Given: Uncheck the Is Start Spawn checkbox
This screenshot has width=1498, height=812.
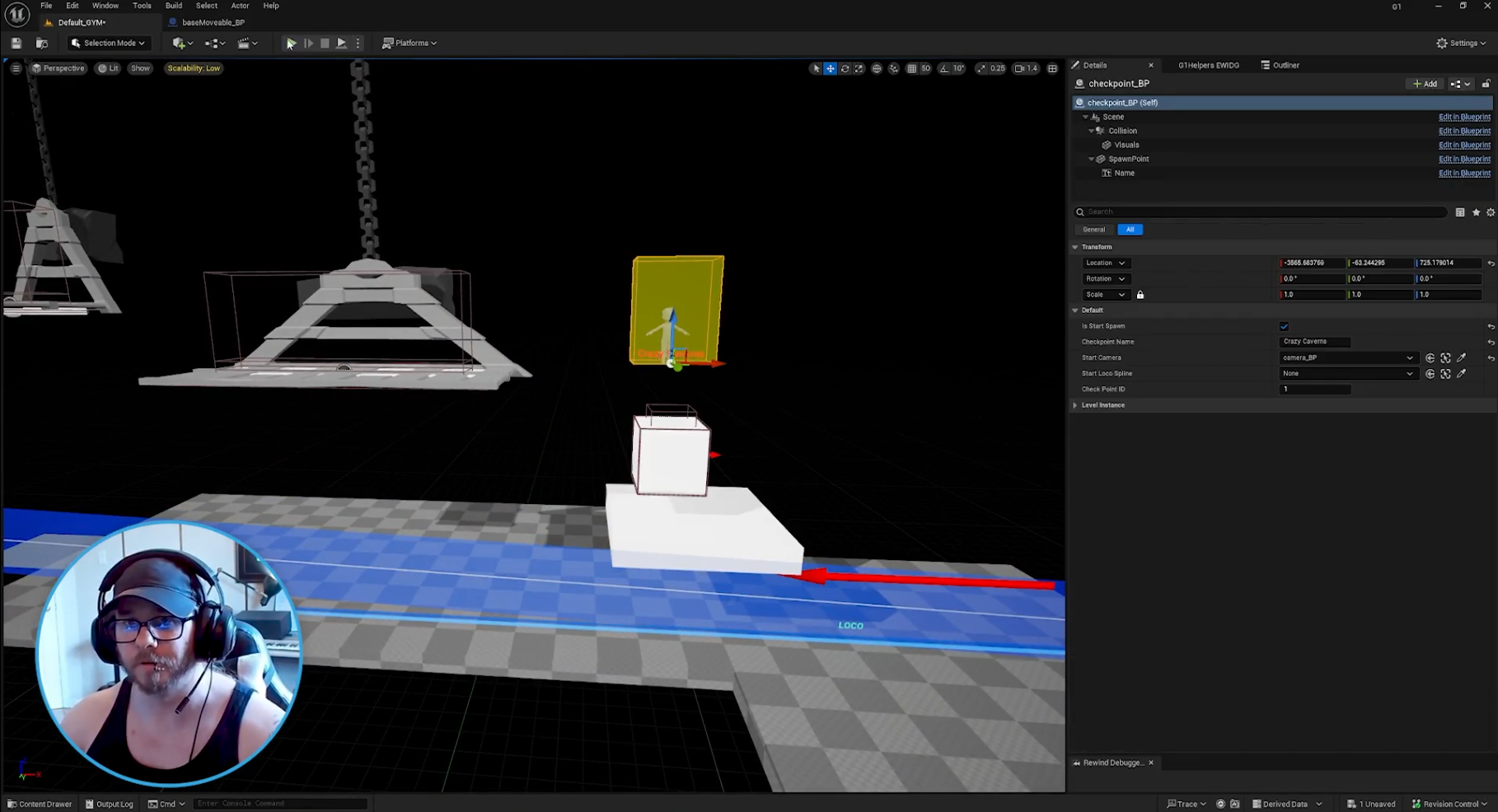Looking at the screenshot, I should point(1284,326).
